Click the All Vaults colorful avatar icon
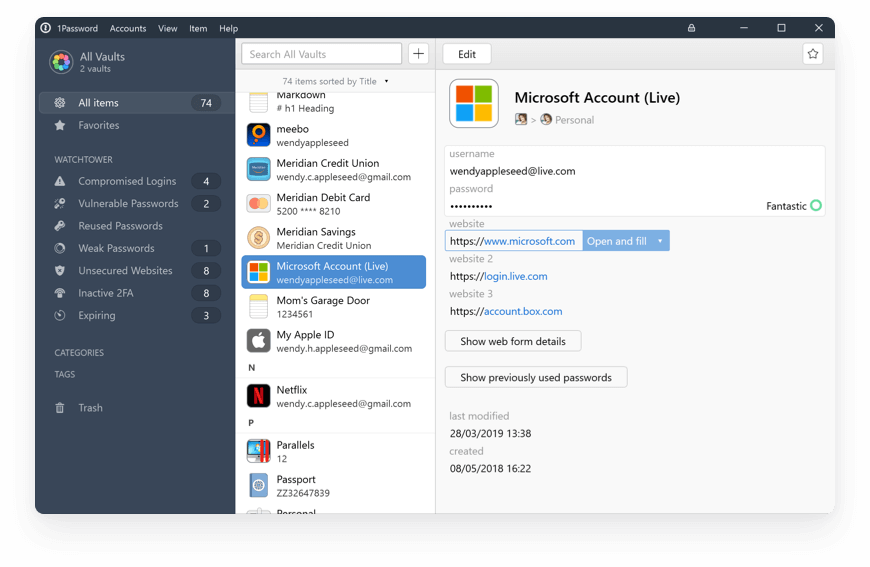 61,62
